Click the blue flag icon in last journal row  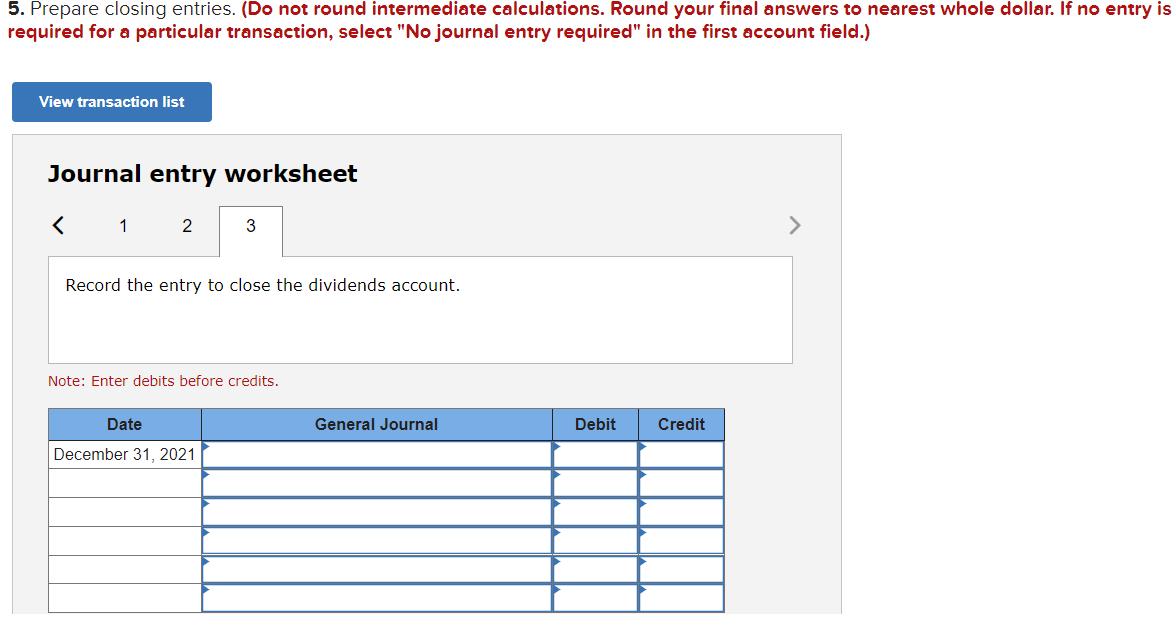[x=207, y=592]
